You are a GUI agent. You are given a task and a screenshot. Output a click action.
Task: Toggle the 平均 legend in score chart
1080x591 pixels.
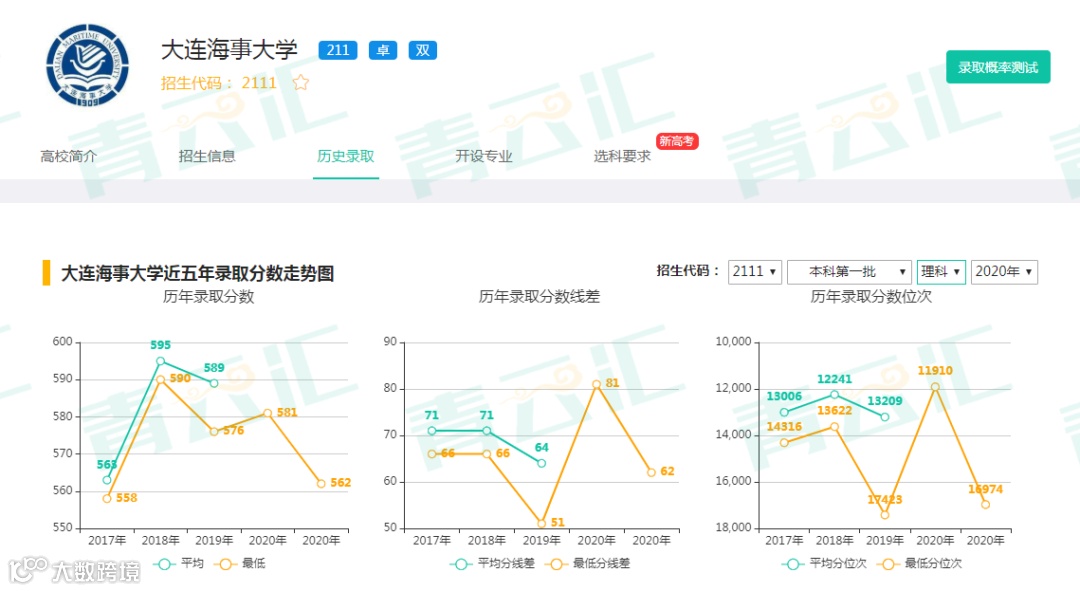click(179, 563)
